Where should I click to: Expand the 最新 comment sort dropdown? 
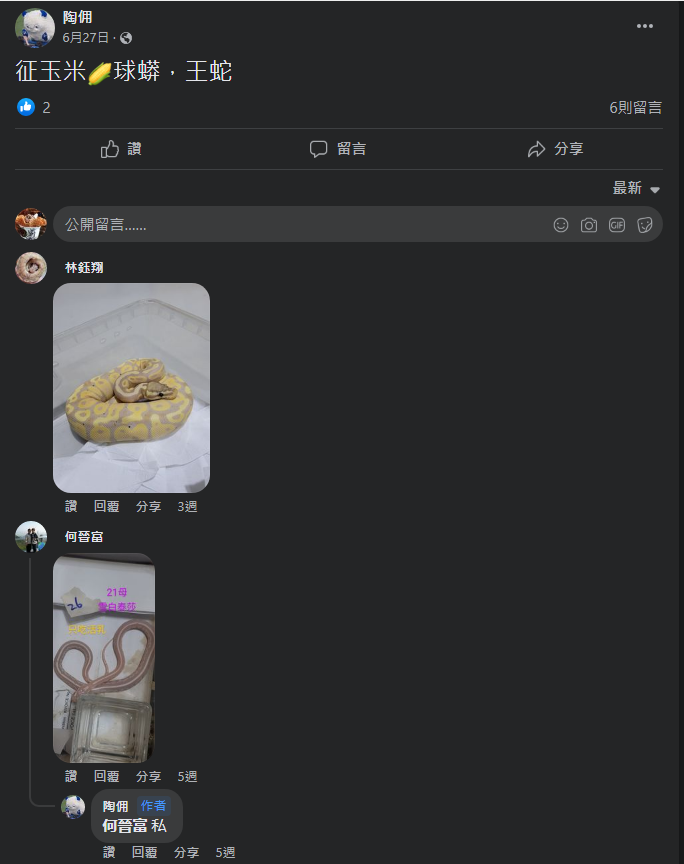click(x=636, y=188)
